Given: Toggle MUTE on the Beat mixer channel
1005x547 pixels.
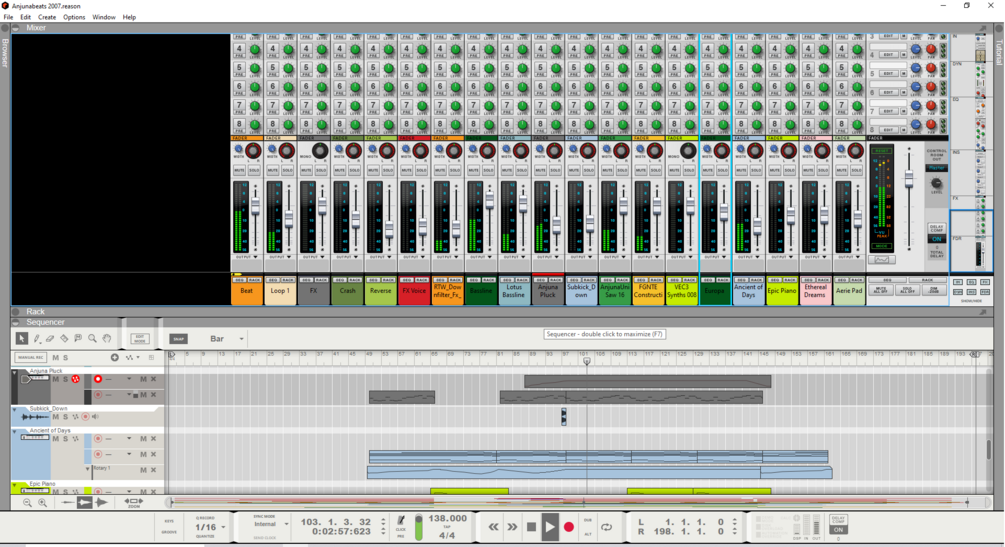Looking at the screenshot, I should point(239,170).
